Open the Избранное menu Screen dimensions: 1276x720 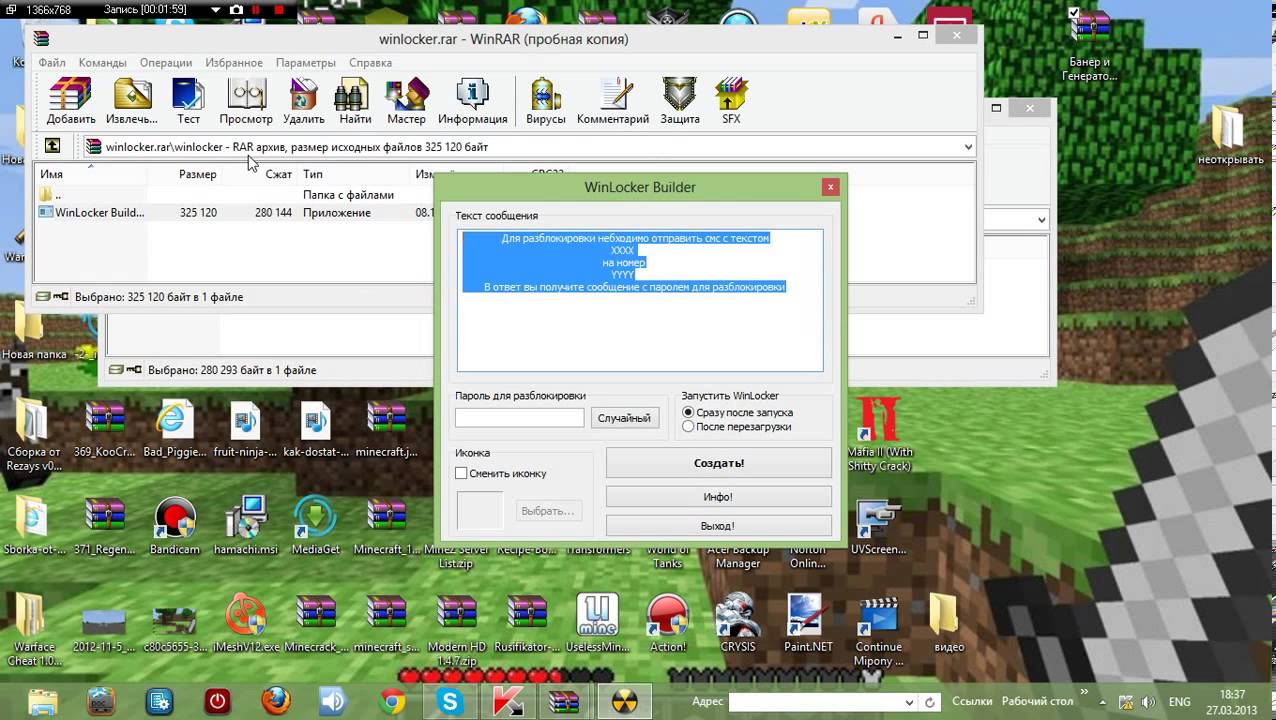coord(234,62)
